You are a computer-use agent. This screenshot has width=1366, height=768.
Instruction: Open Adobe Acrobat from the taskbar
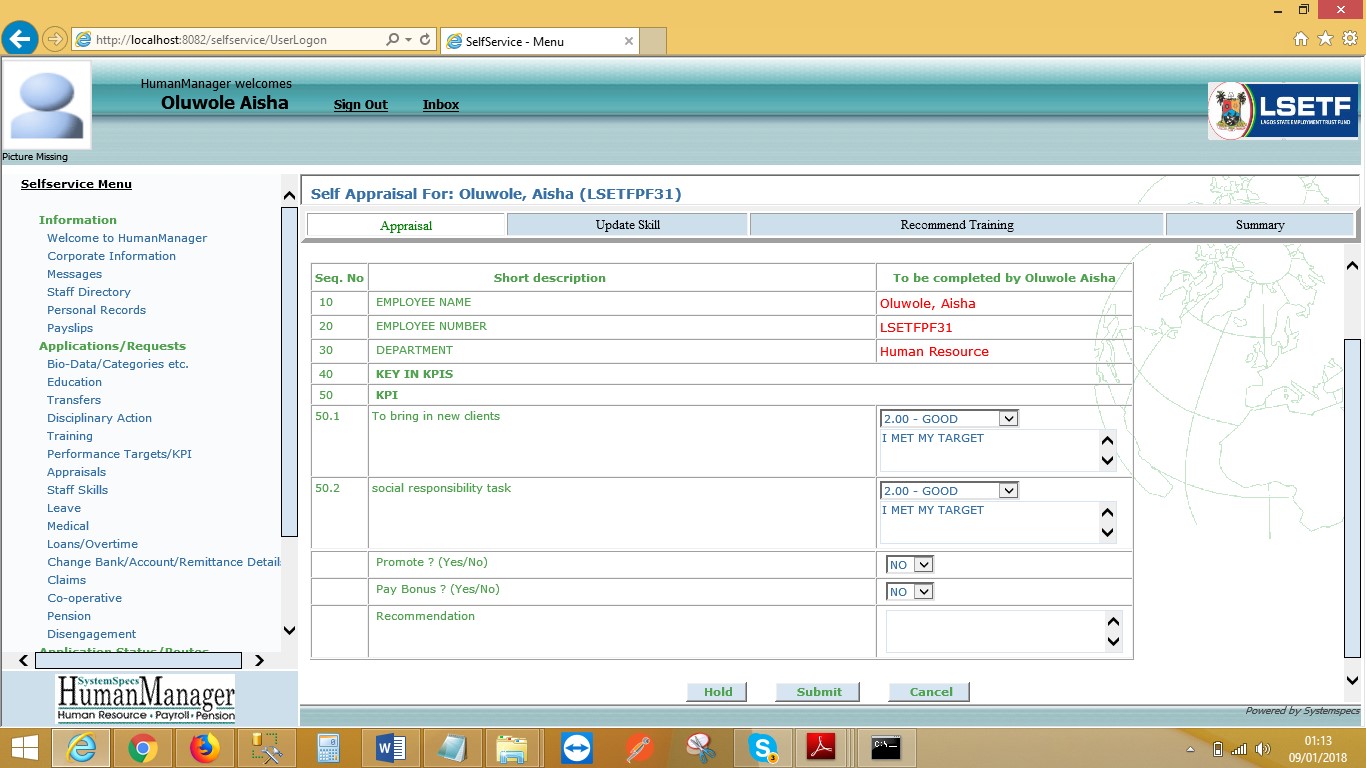point(823,748)
